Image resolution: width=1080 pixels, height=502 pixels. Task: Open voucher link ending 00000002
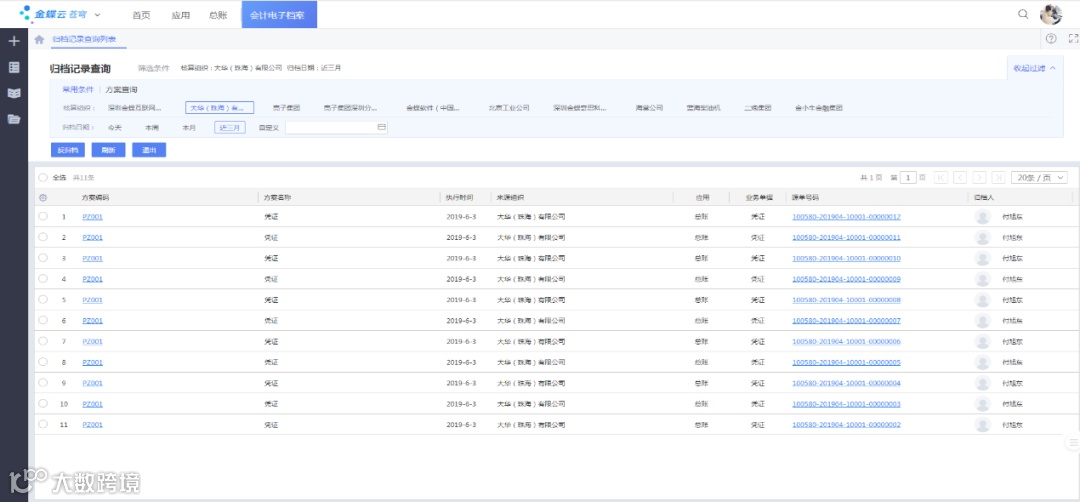[x=847, y=425]
